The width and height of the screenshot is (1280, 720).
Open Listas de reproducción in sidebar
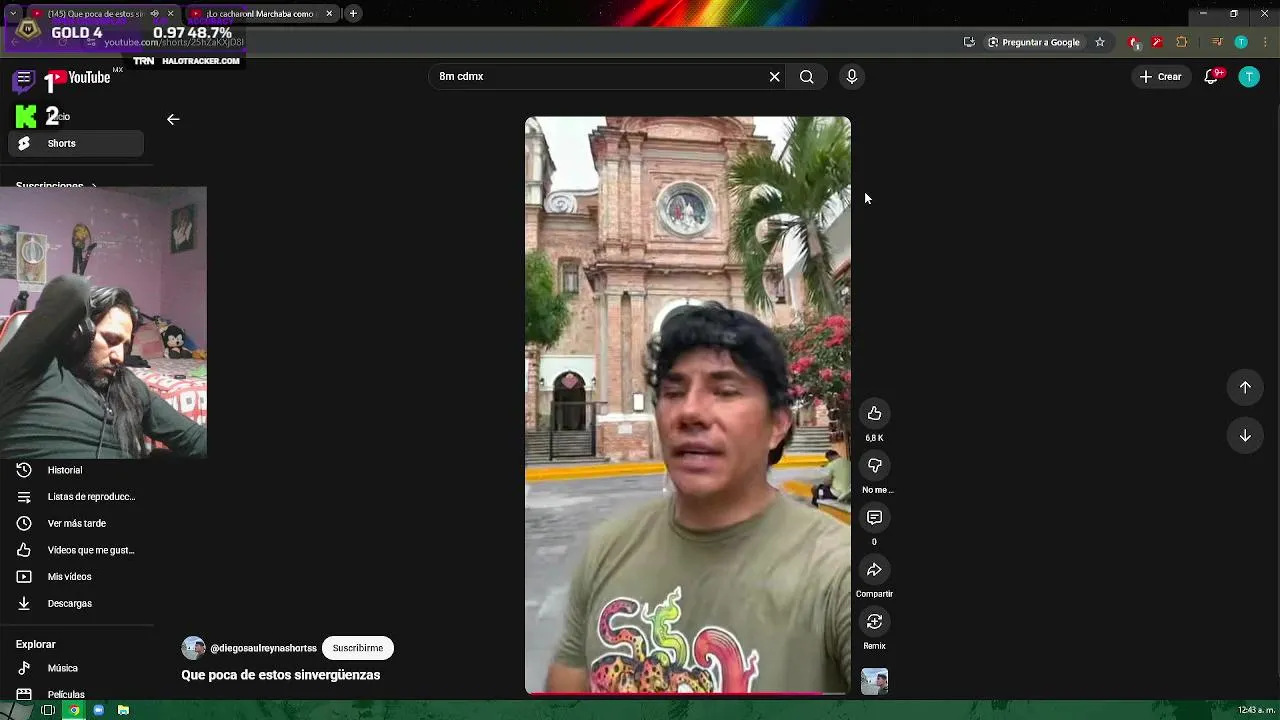click(x=76, y=497)
